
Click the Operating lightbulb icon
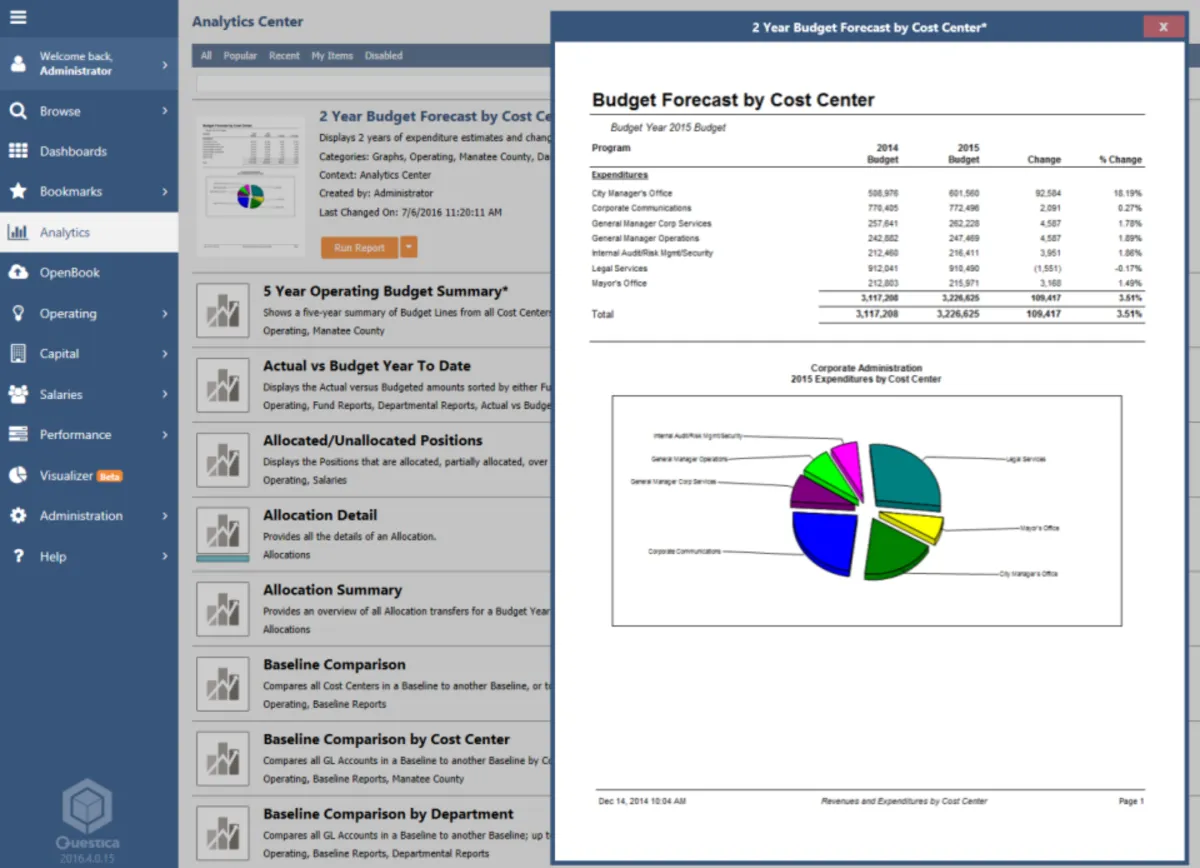click(x=18, y=313)
